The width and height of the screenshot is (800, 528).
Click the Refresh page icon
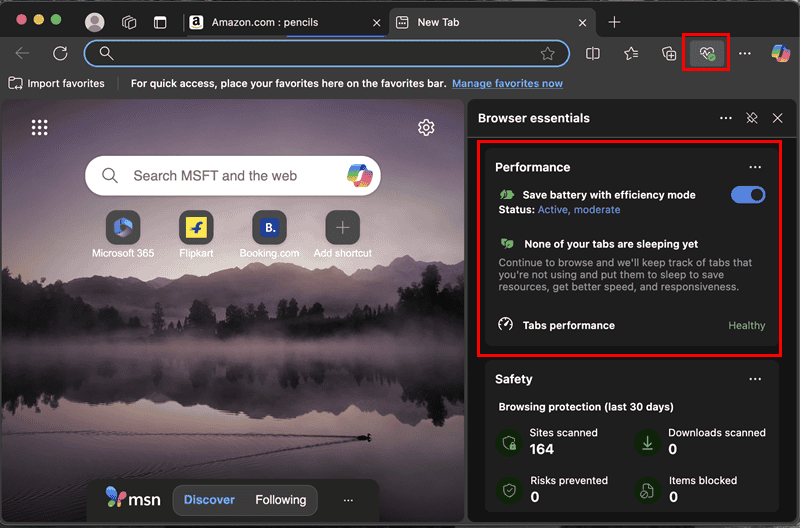click(60, 53)
